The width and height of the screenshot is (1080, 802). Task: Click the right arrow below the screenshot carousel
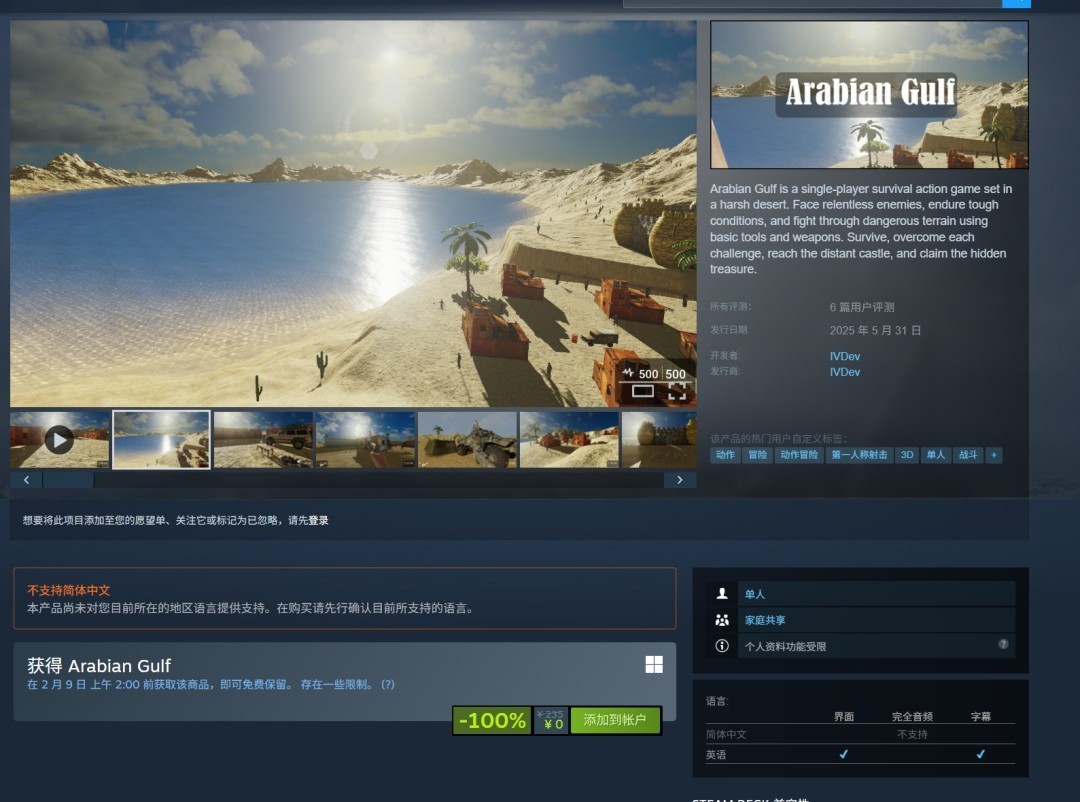(680, 479)
